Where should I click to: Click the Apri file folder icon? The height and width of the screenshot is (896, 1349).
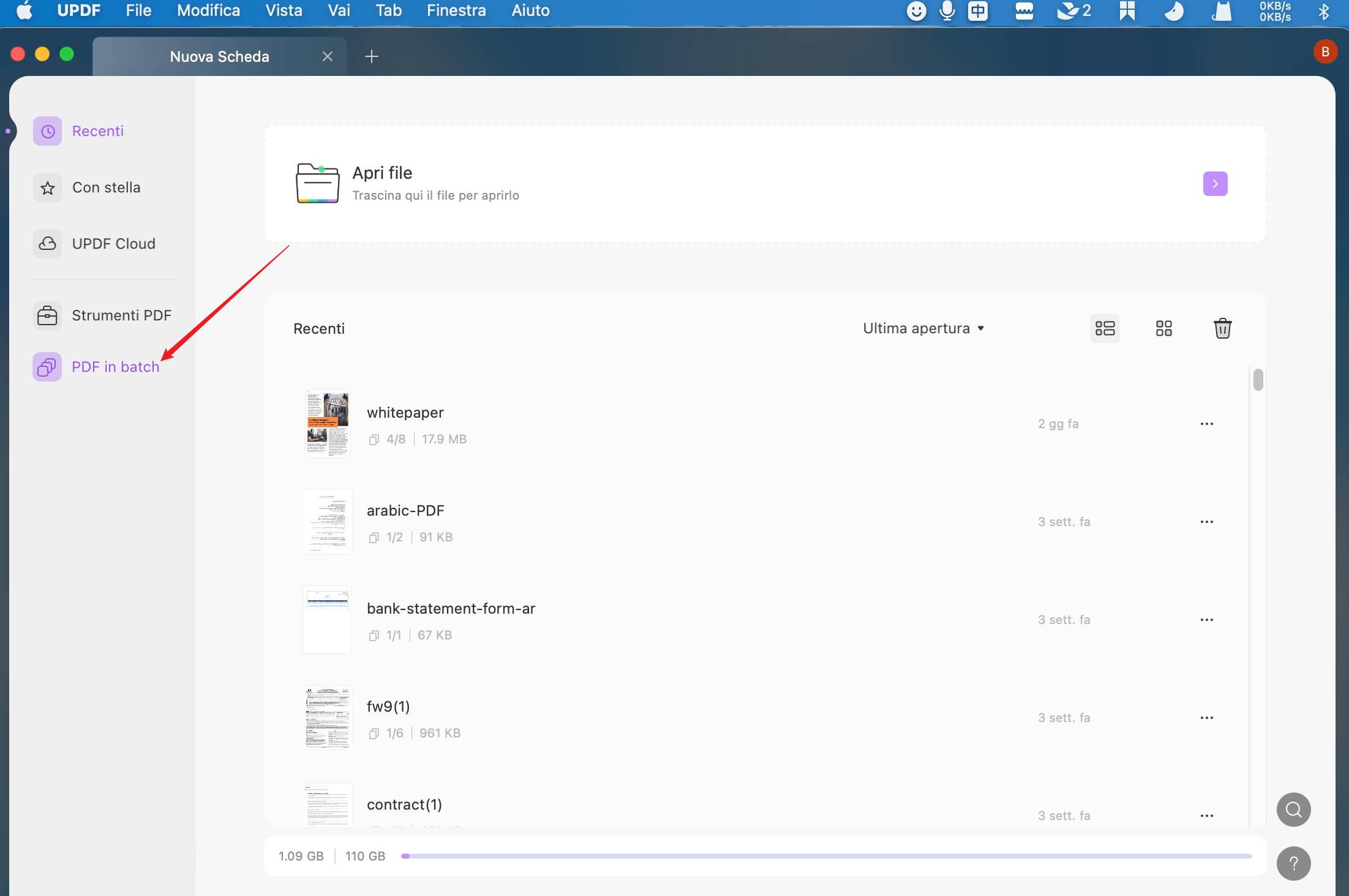[317, 183]
